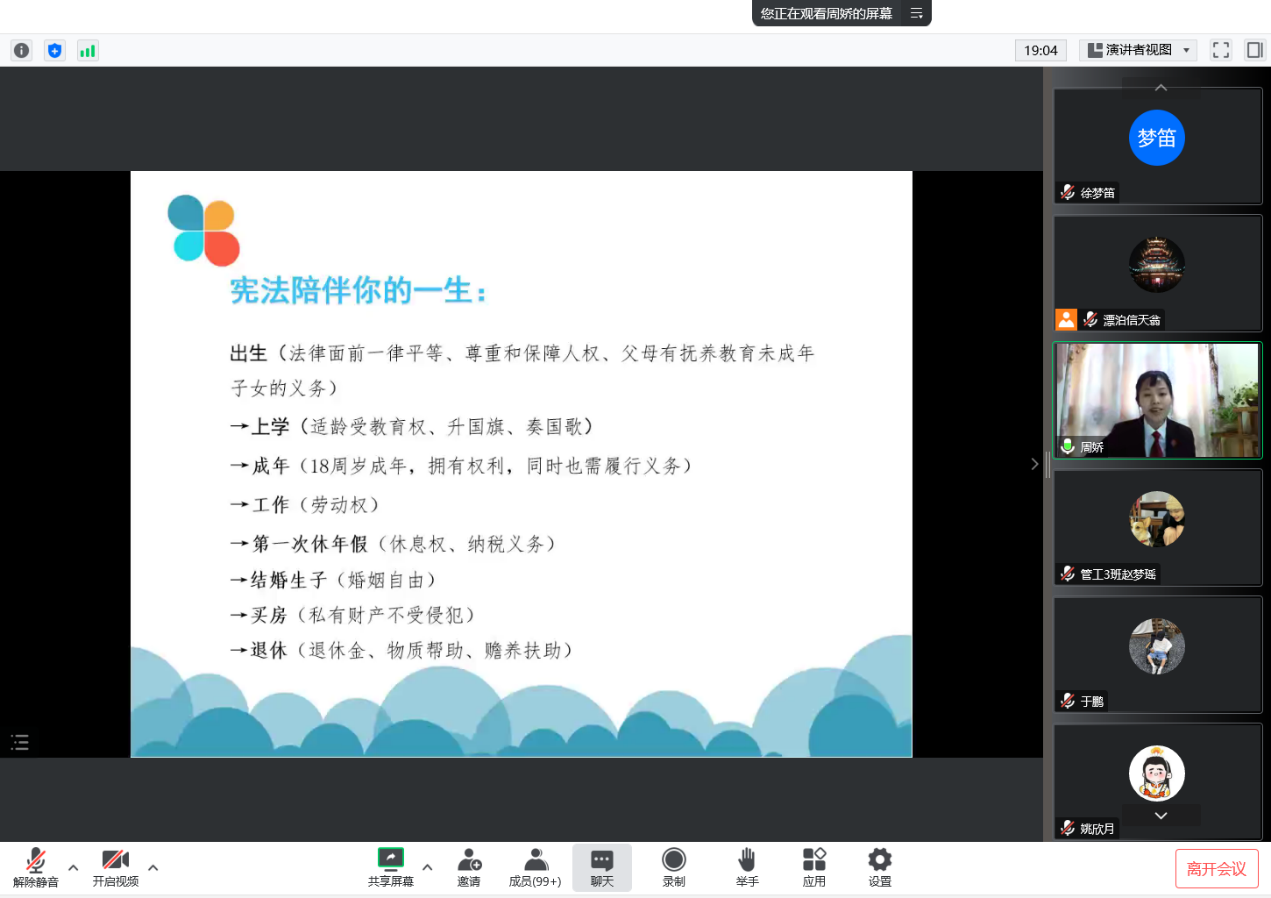Viewport: 1271px width, 898px height.
Task: Select 周娇's video thumbnail
Action: coord(1157,400)
